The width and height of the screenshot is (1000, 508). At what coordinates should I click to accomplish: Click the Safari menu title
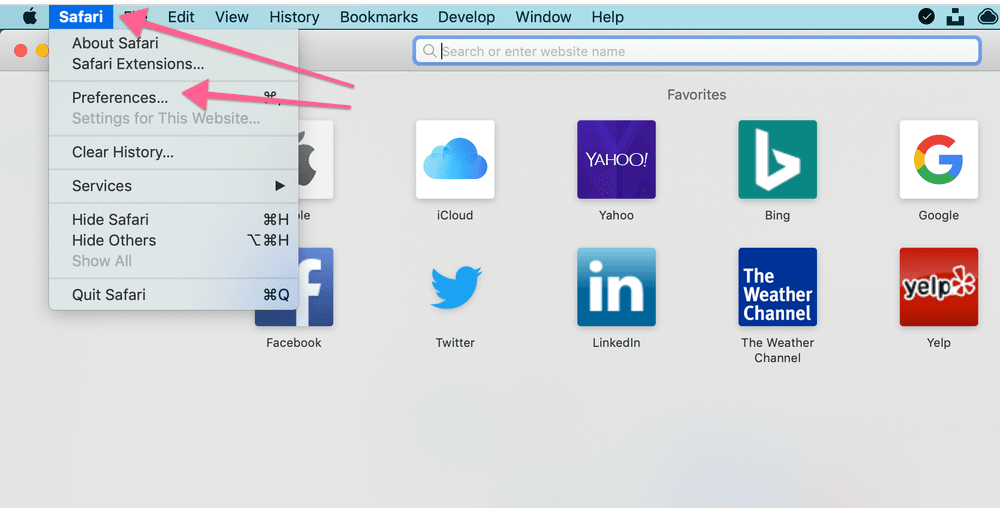pos(81,17)
